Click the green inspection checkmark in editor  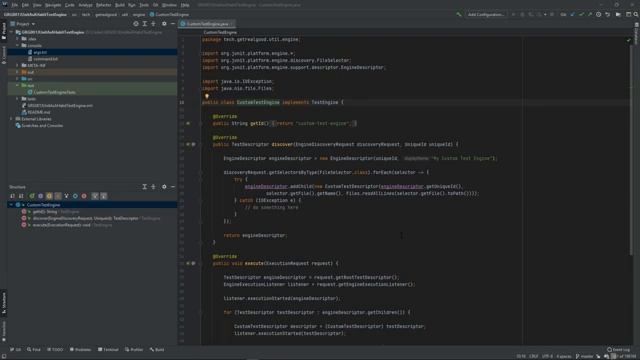coord(629,40)
